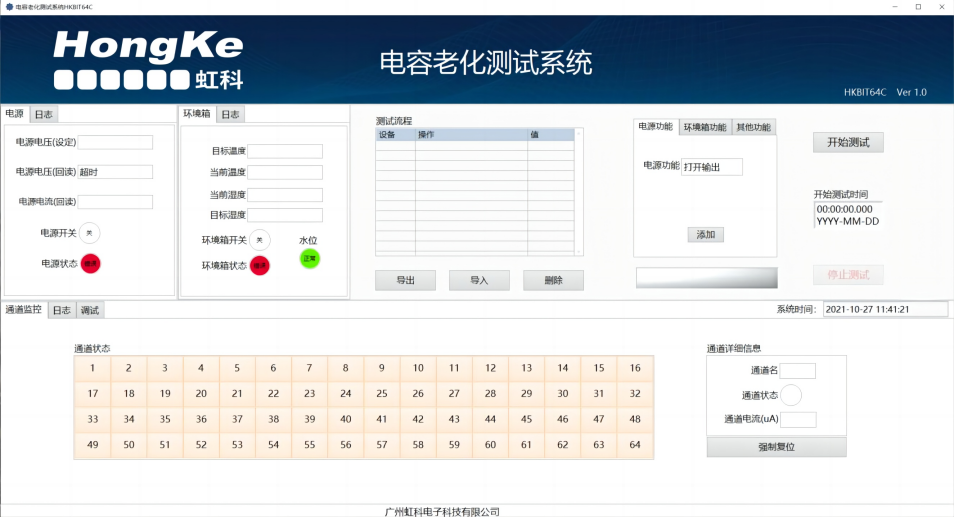Open the 日志 tab beside 通道监控
The image size is (959, 522).
click(x=62, y=310)
